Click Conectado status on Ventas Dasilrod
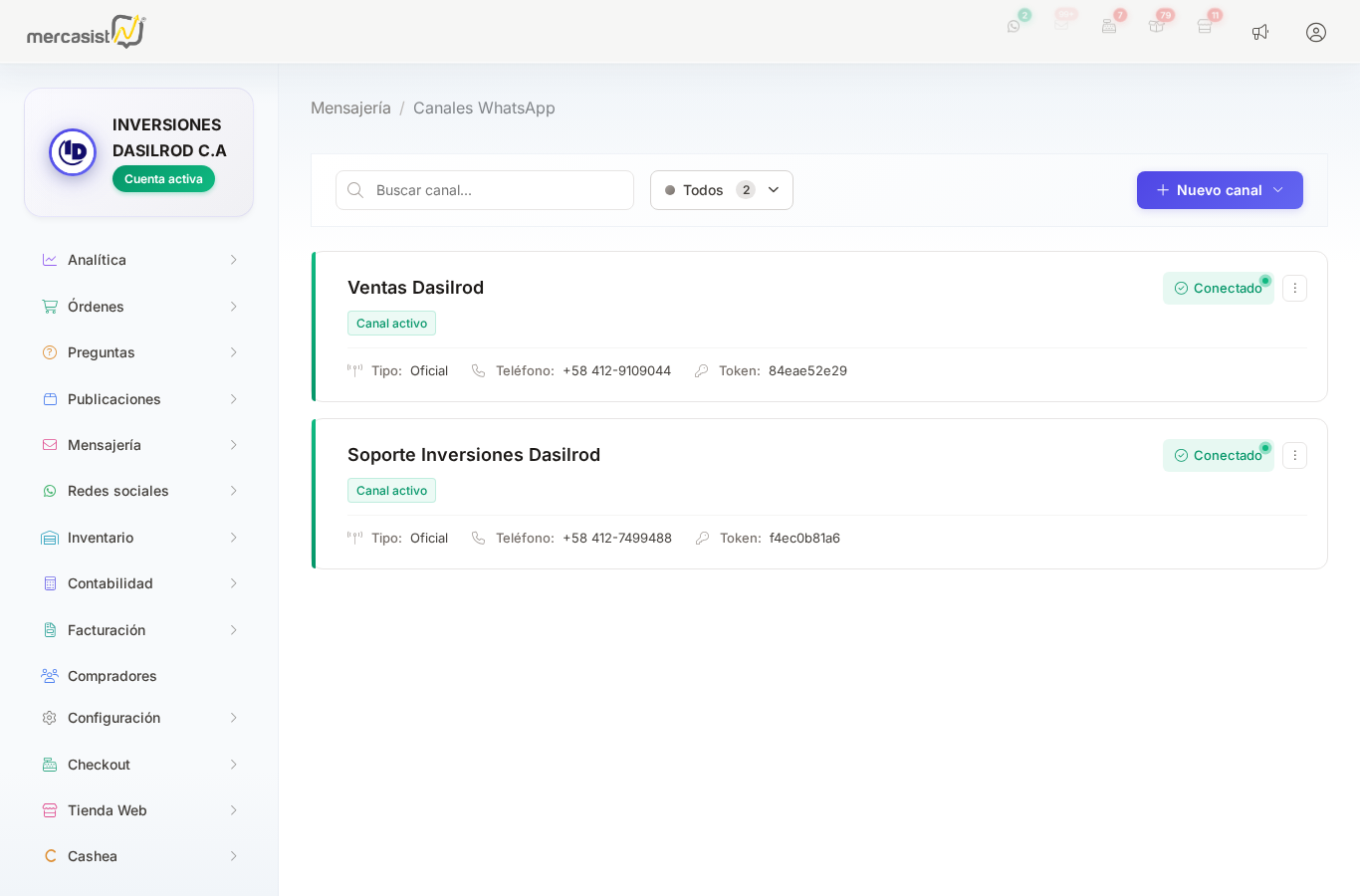Viewport: 1360px width, 896px height. point(1218,288)
